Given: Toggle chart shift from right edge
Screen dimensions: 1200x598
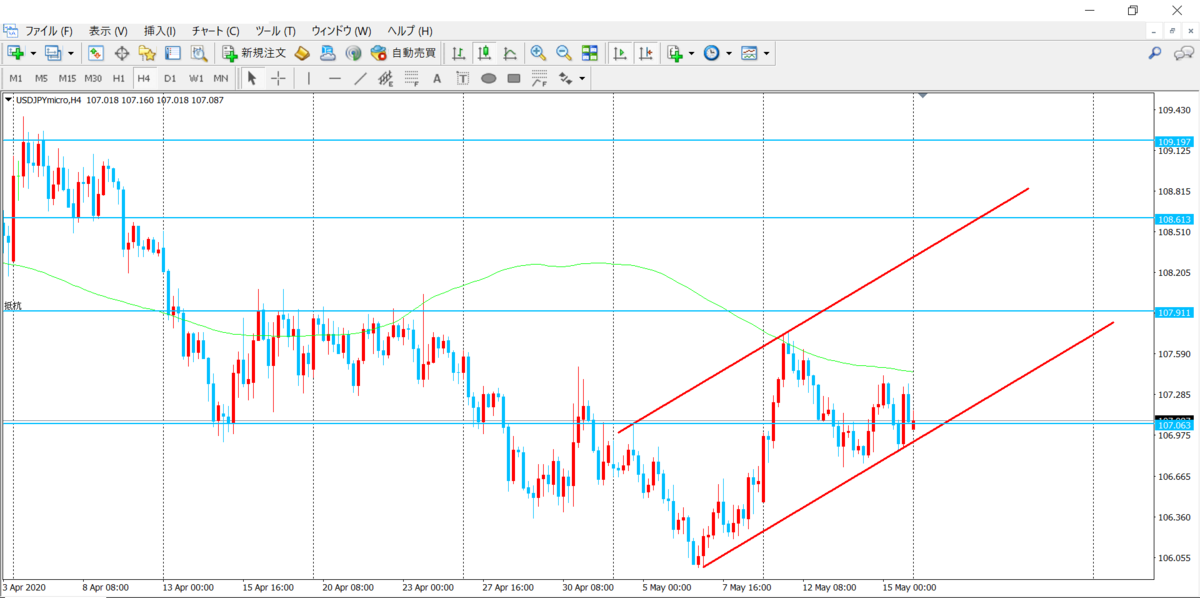Looking at the screenshot, I should (x=646, y=53).
